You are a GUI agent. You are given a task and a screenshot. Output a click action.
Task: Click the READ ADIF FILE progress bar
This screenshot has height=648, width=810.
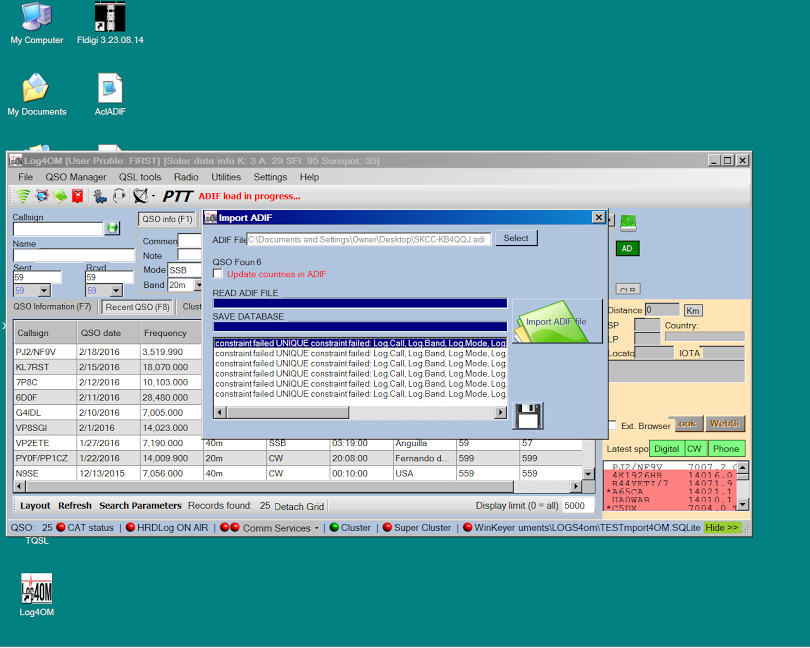point(360,303)
